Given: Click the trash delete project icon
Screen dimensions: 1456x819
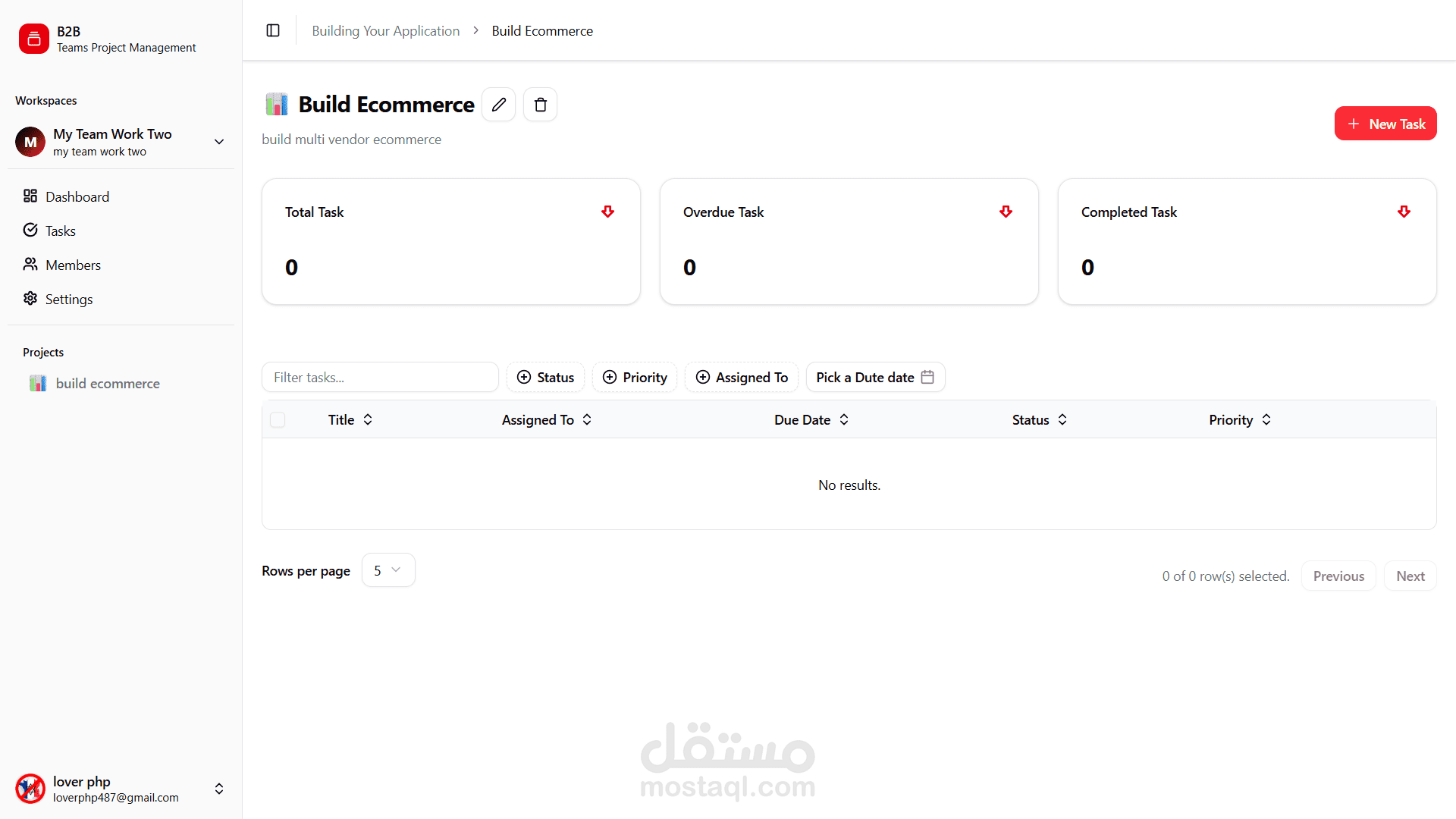Looking at the screenshot, I should 540,105.
